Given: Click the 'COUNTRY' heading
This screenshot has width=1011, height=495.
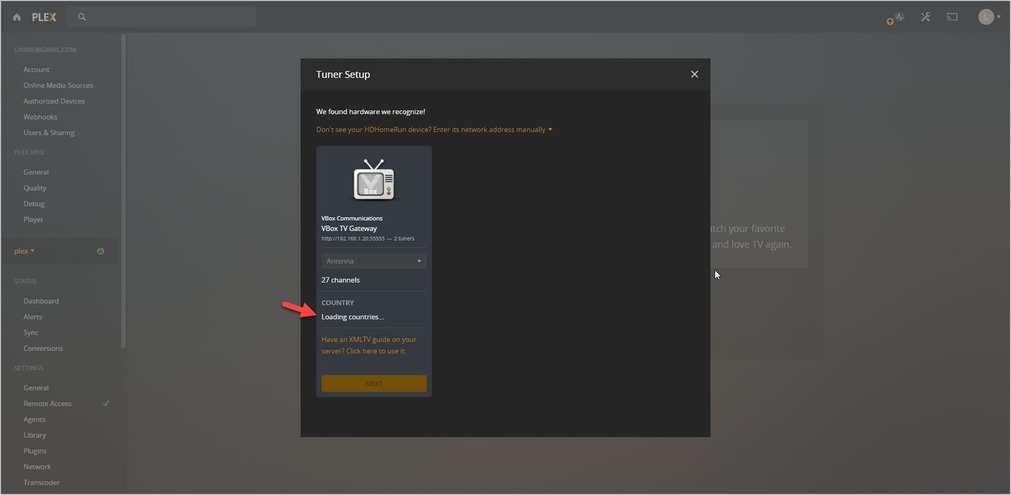Looking at the screenshot, I should tap(338, 303).
